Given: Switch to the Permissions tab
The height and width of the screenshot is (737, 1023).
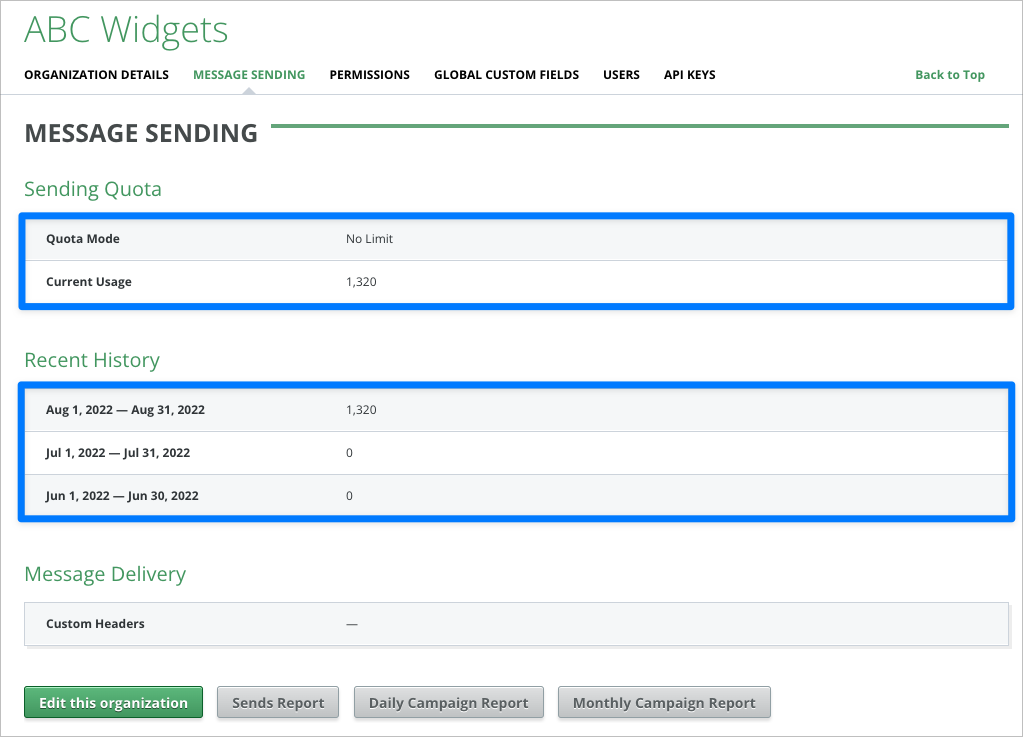Looking at the screenshot, I should (x=369, y=75).
